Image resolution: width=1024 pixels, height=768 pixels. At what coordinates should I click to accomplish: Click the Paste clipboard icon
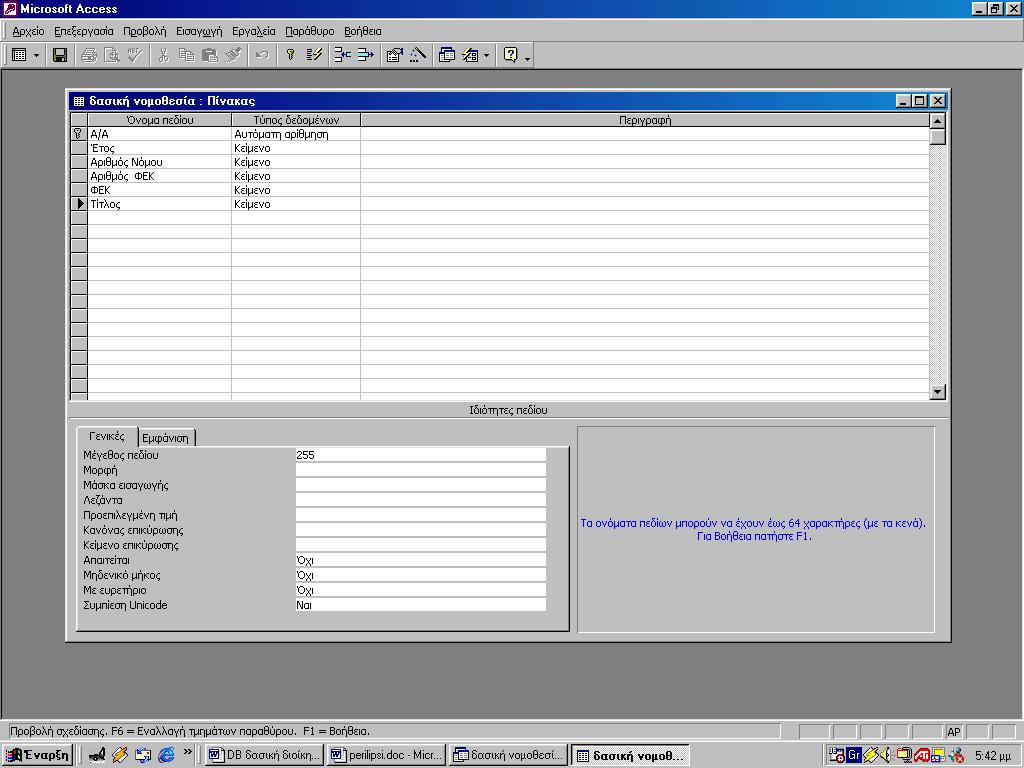pos(210,56)
